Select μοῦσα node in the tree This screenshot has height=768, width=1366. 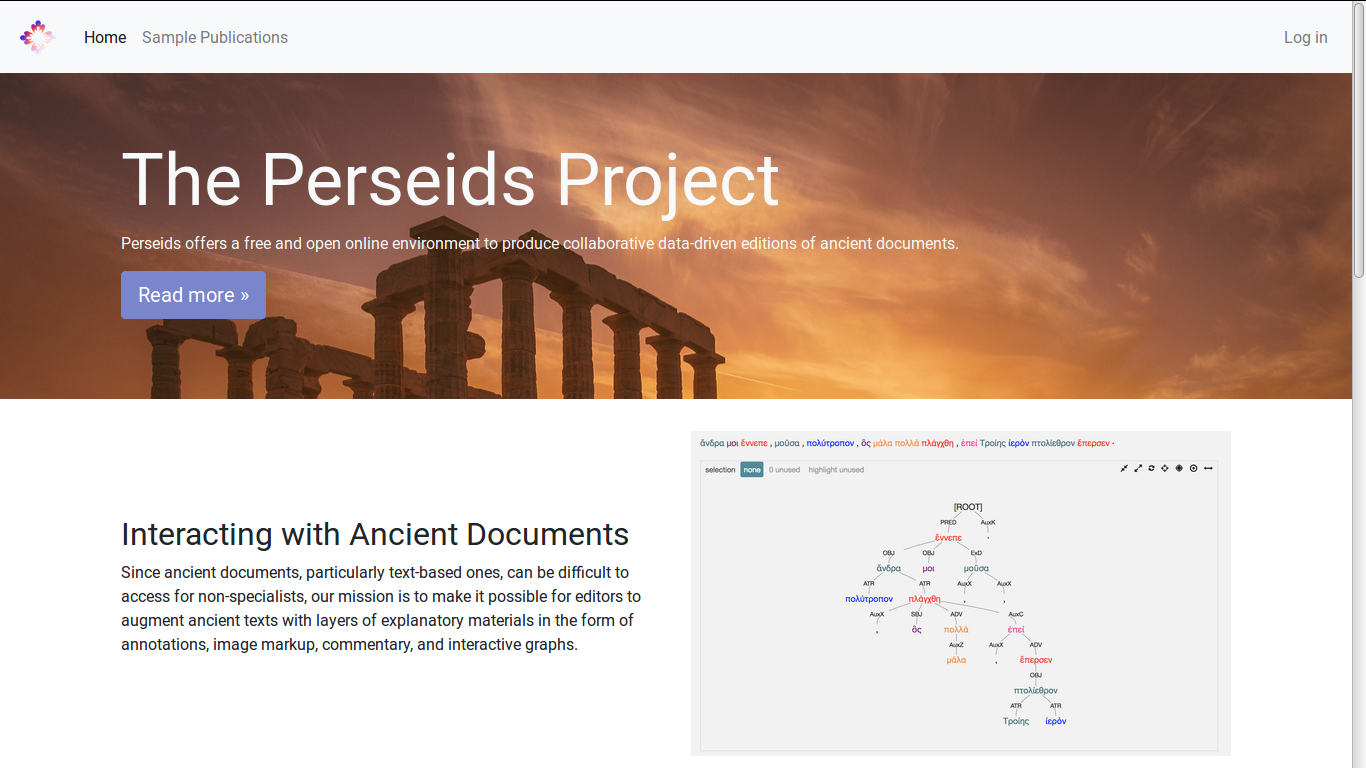[x=976, y=568]
